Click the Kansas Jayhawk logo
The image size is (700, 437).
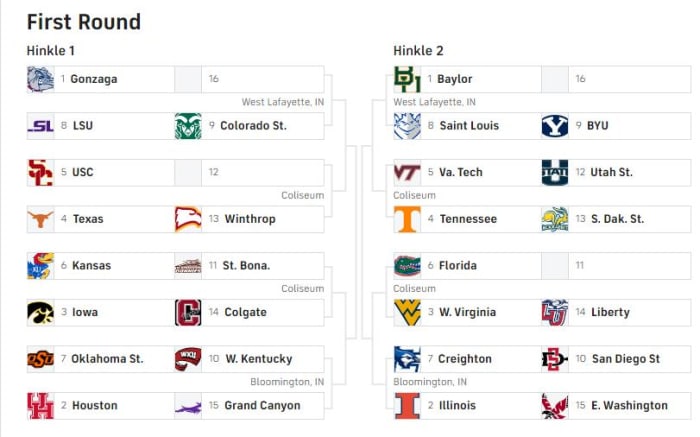(40, 266)
